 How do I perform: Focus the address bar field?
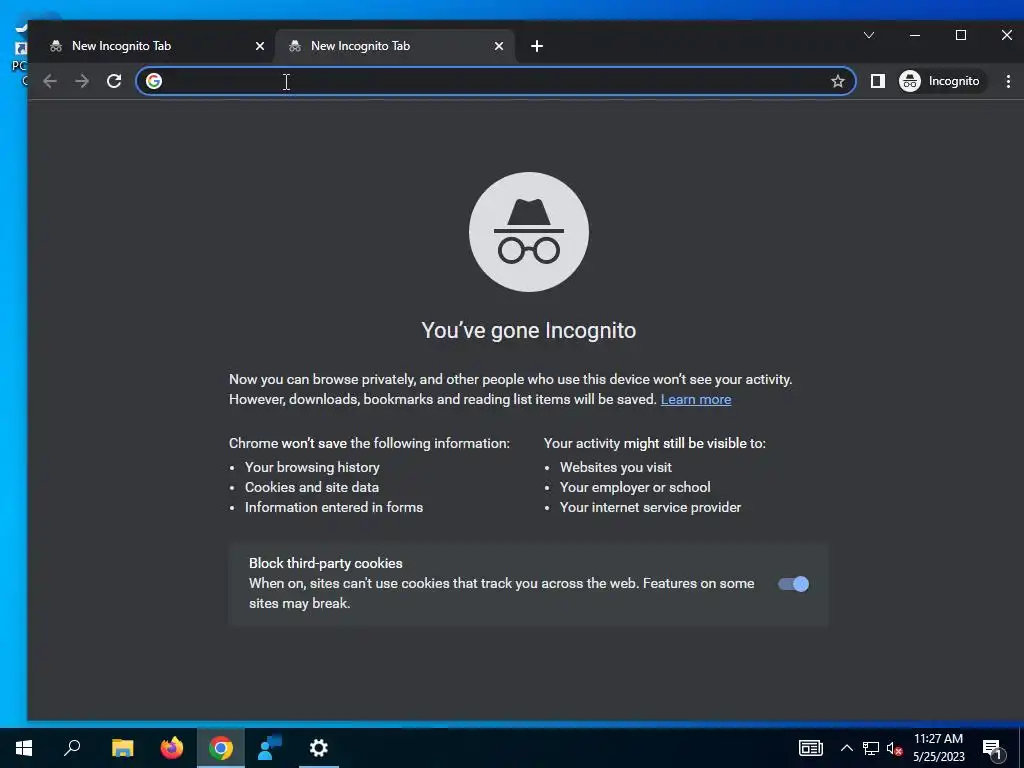pos(496,81)
